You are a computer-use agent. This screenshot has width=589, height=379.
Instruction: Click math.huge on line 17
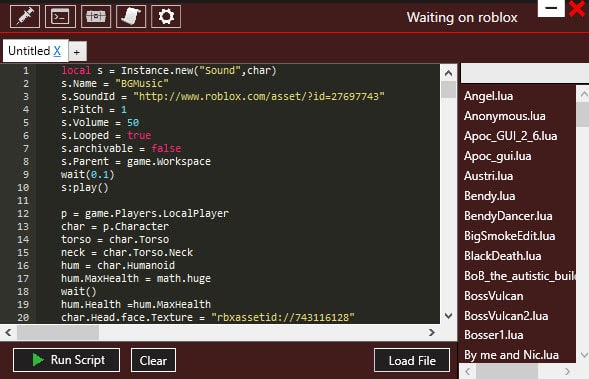(x=184, y=278)
